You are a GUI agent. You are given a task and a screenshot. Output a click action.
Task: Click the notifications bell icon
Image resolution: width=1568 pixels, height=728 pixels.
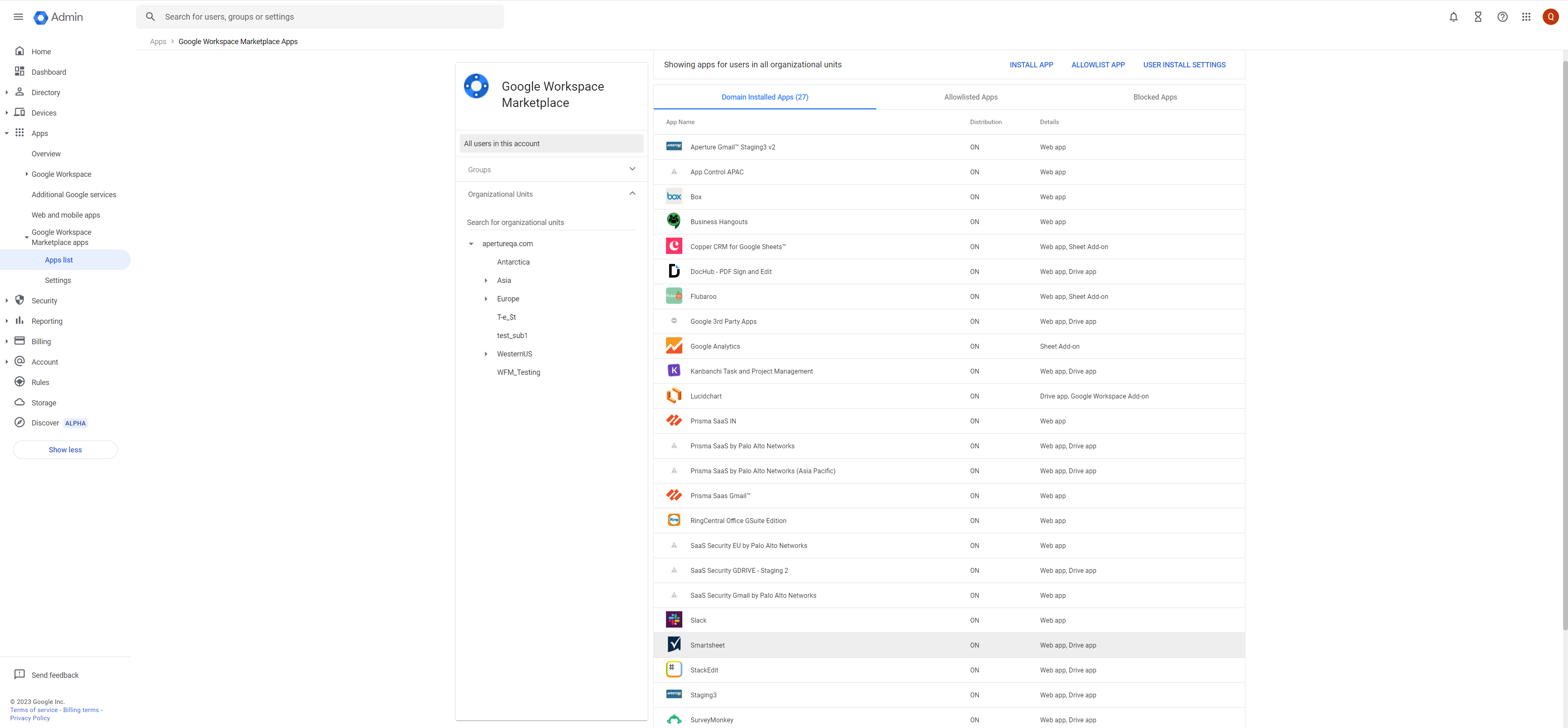coord(1453,17)
